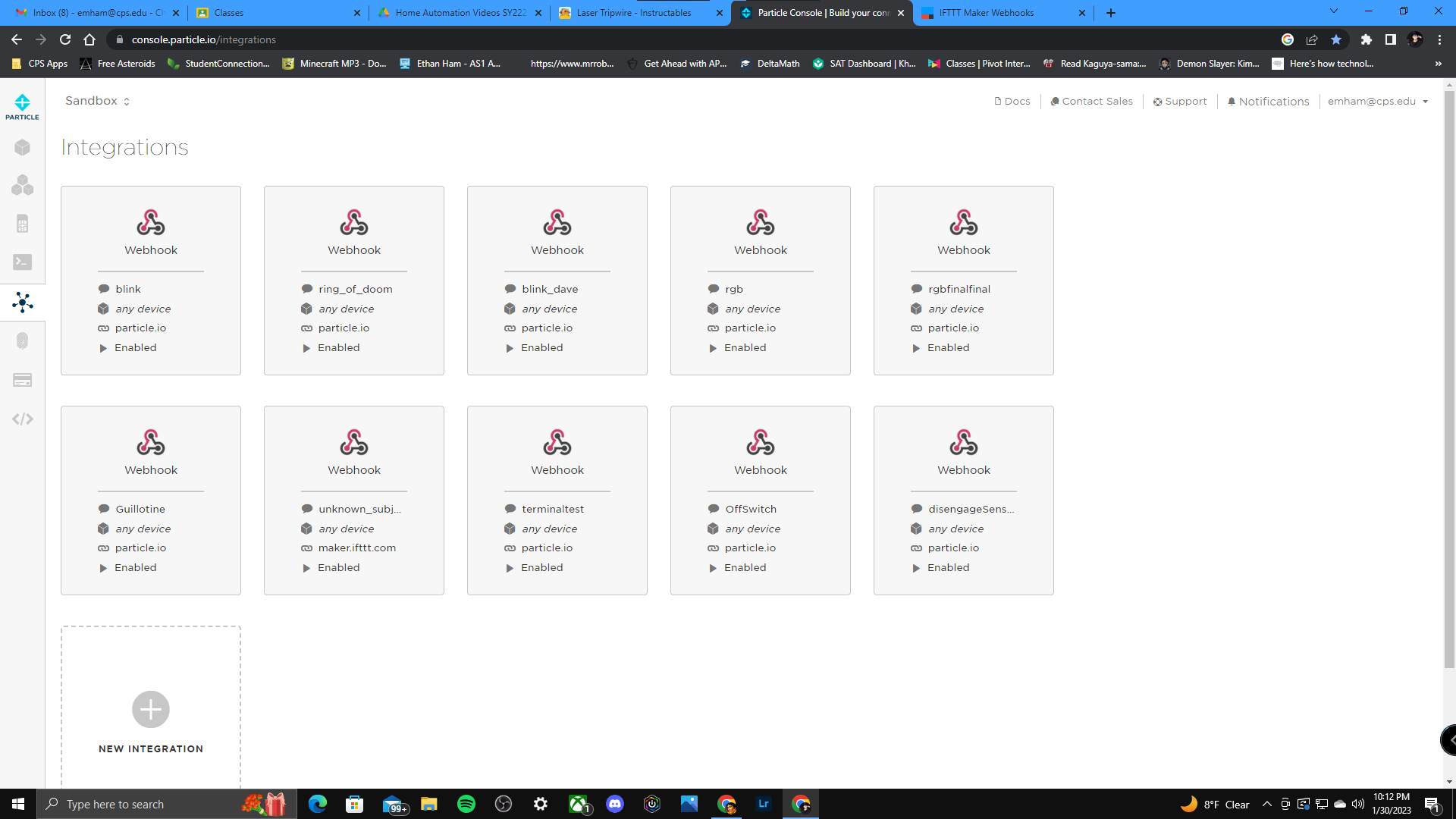Open the Notifications bell
Viewport: 1456px width, 819px height.
[1268, 101]
